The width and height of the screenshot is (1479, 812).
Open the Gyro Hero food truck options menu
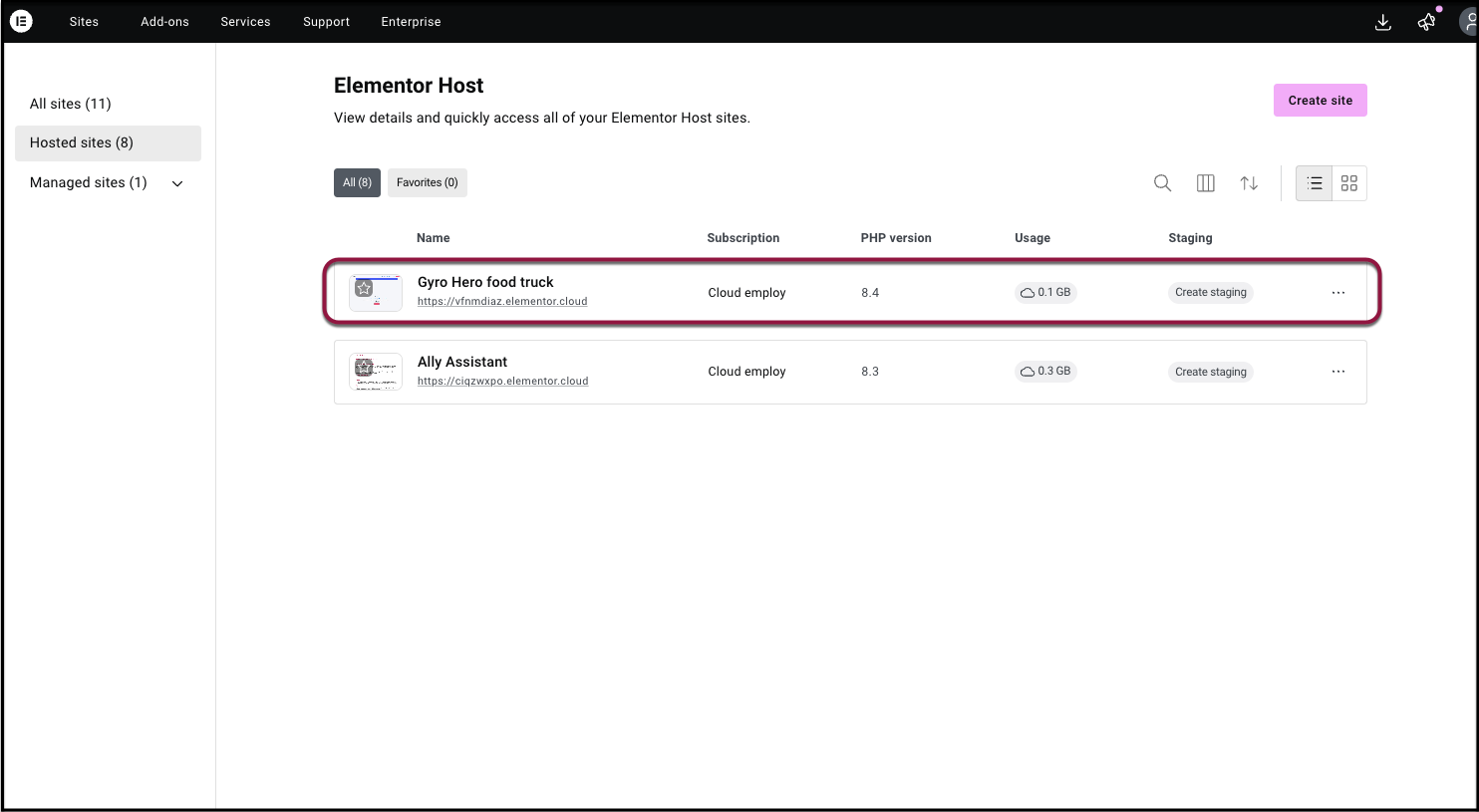click(x=1337, y=293)
